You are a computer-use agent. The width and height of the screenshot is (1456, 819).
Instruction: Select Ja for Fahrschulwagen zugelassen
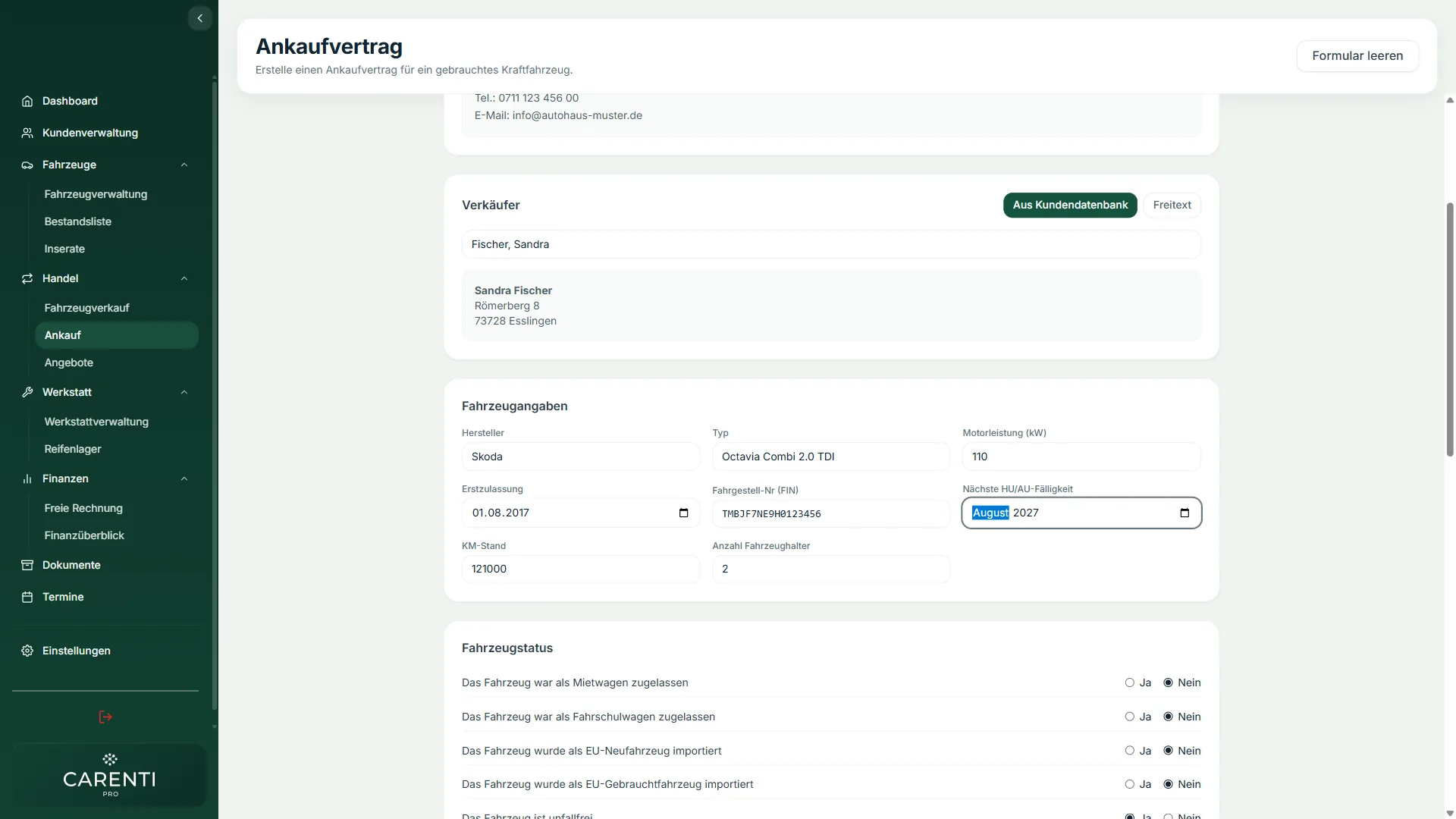click(1130, 717)
